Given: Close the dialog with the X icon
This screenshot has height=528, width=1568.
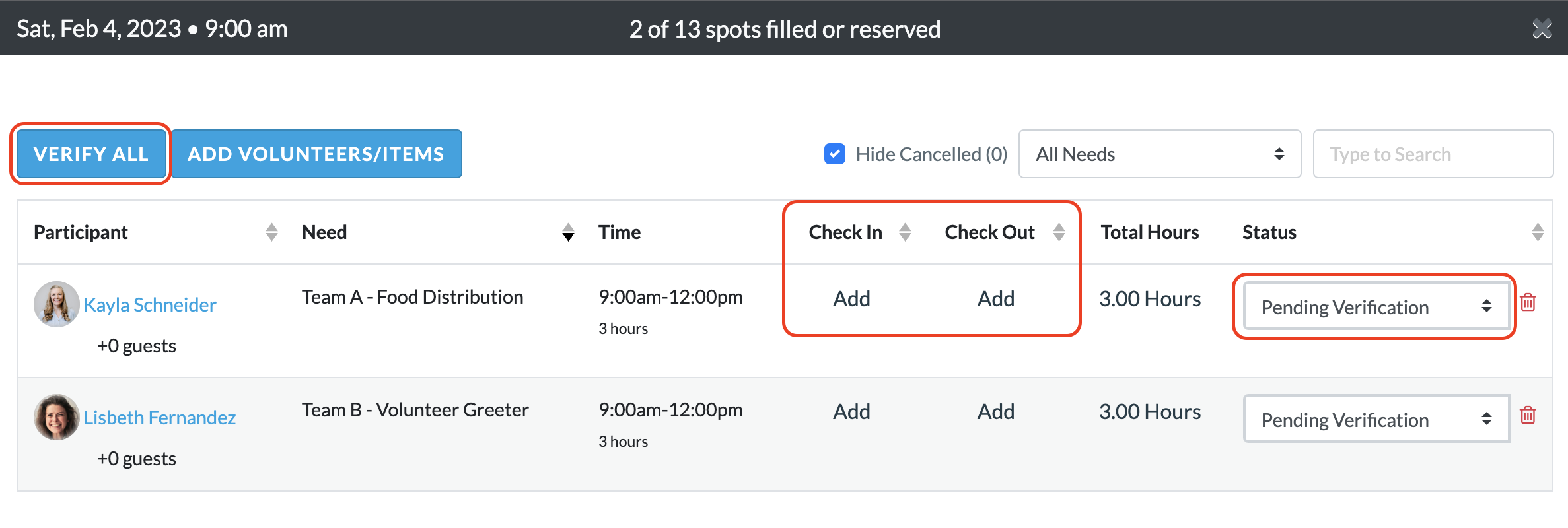Looking at the screenshot, I should (x=1542, y=28).
